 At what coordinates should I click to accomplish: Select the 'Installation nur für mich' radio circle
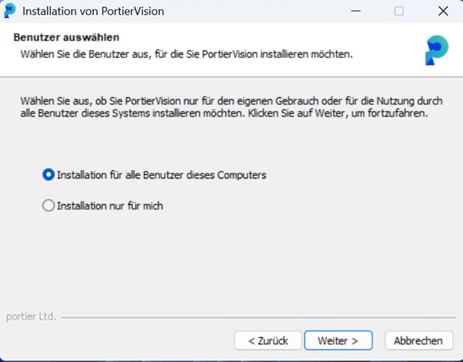[48, 206]
